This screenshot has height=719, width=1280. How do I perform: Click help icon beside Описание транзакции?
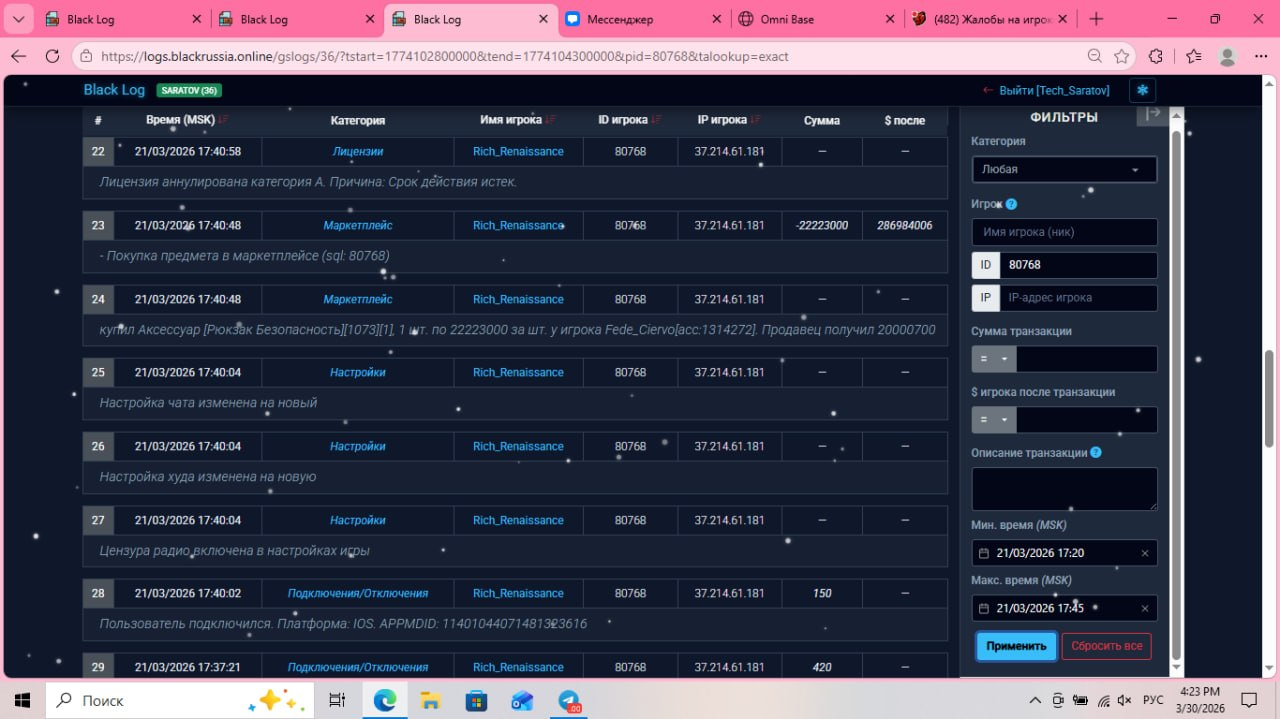[1096, 453]
